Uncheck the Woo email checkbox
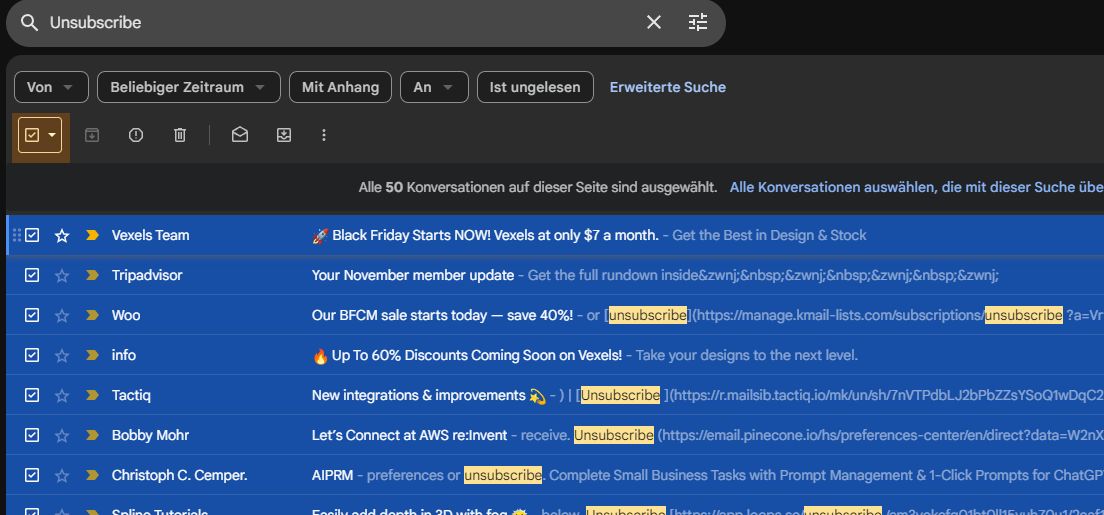Screen dimensions: 1104x515 click(32, 316)
